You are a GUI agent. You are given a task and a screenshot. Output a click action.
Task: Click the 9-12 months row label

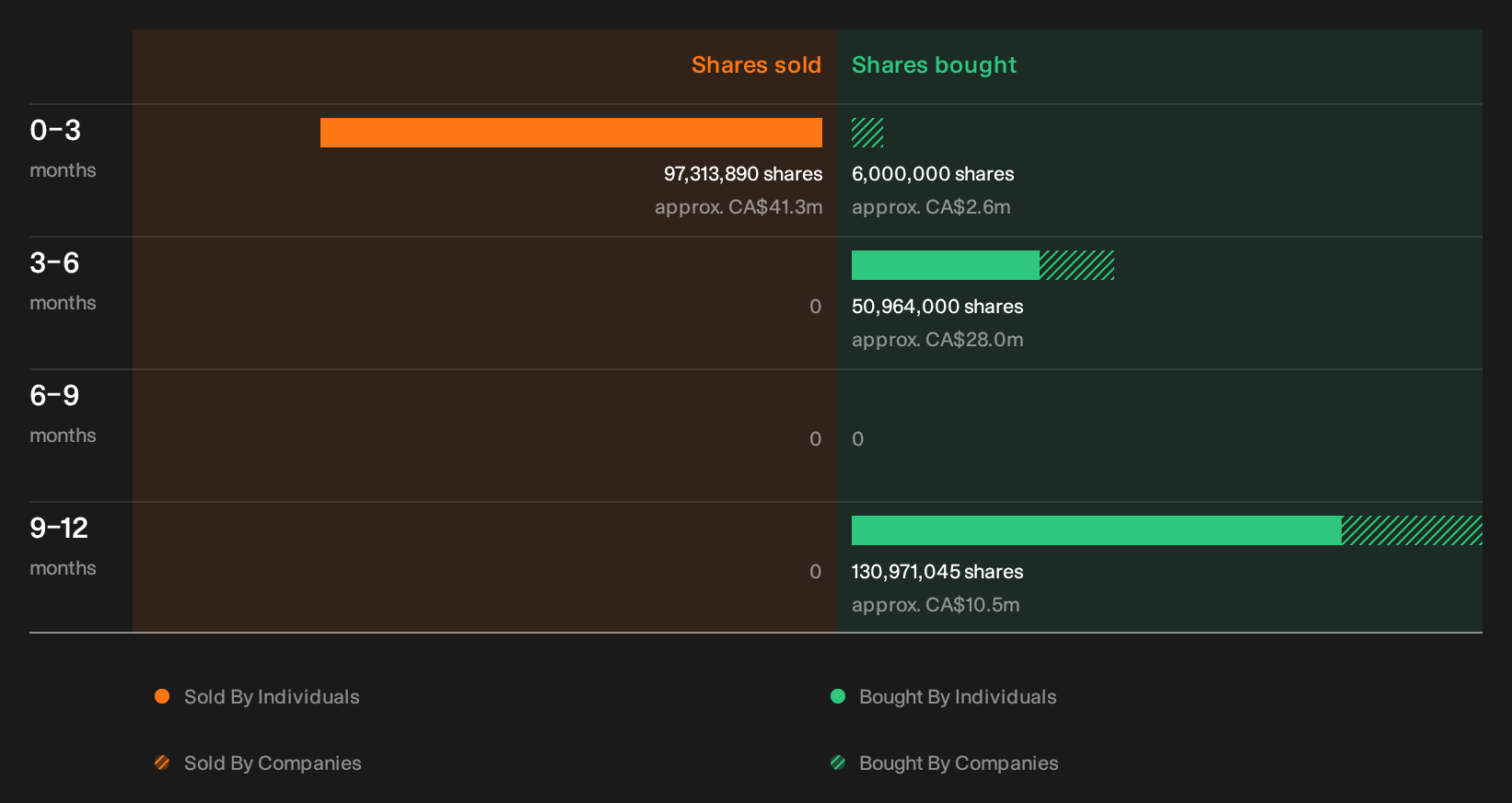tap(63, 546)
